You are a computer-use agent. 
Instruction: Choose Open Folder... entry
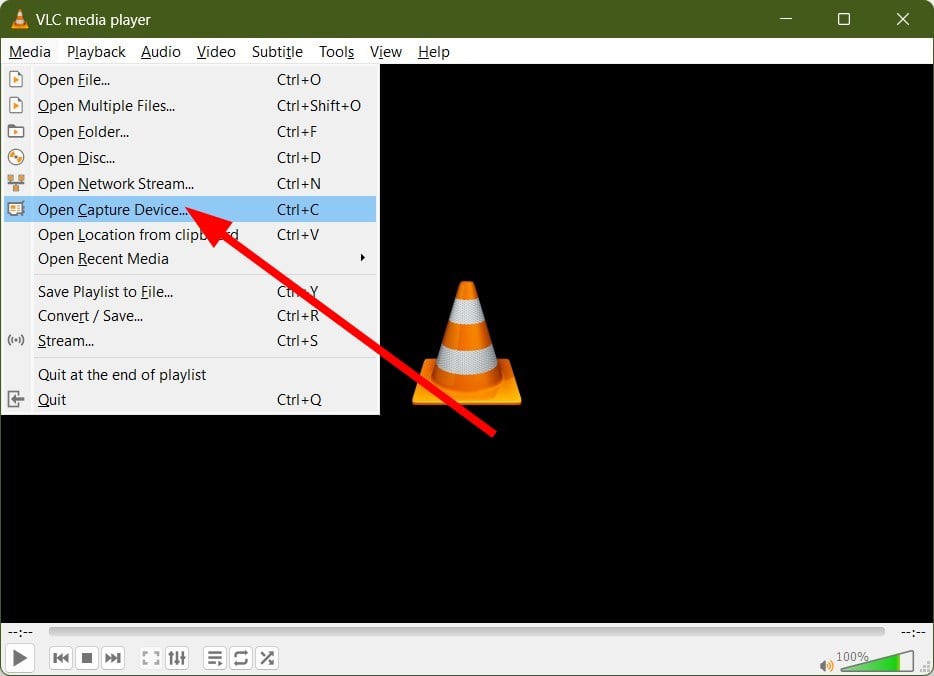point(190,132)
